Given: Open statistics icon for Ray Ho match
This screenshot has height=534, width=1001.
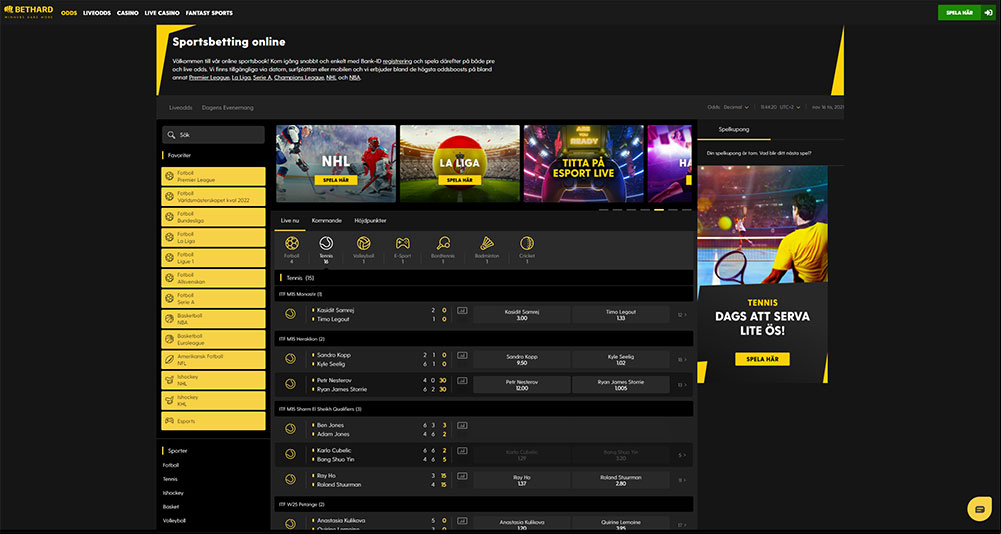Looking at the screenshot, I should point(462,476).
